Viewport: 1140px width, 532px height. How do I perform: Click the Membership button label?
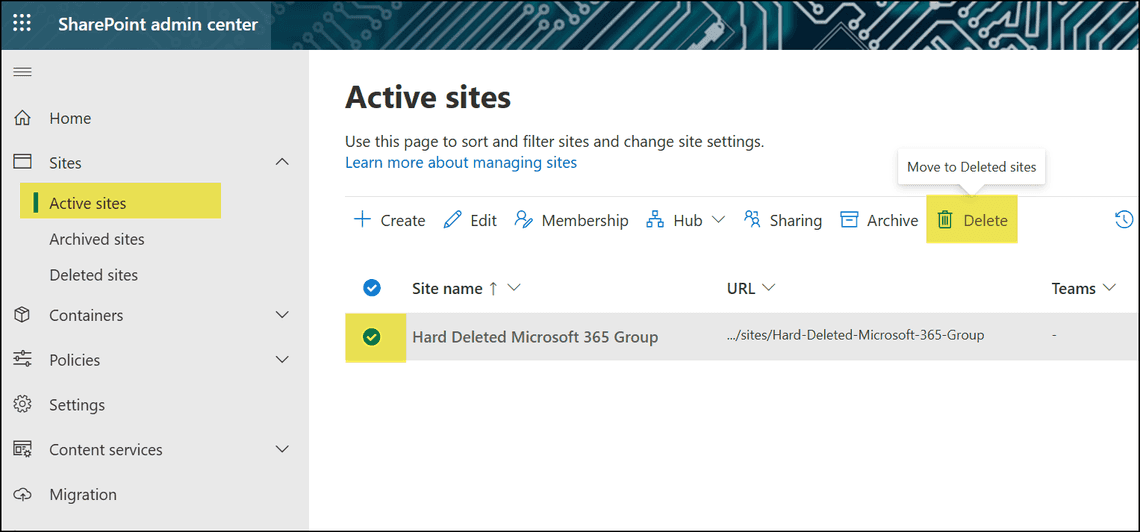pos(585,220)
